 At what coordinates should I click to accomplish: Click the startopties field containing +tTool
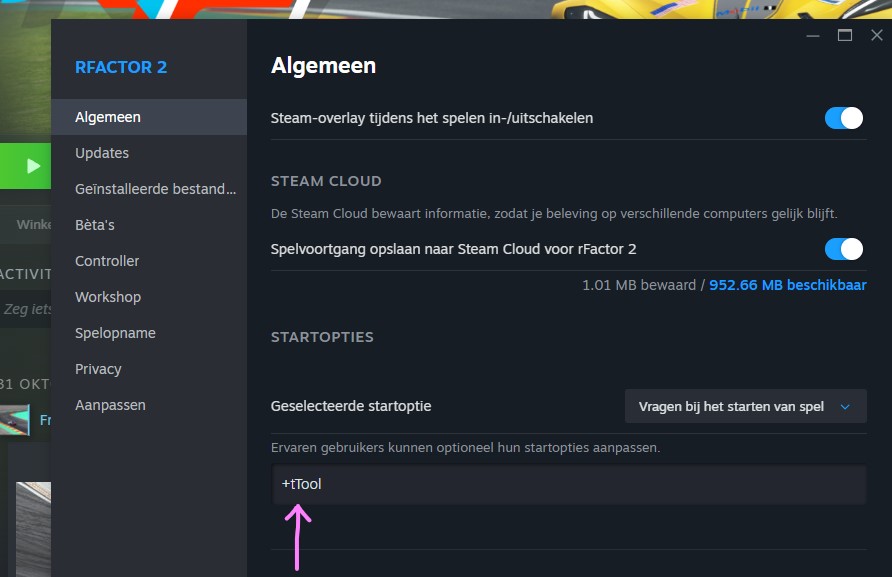[x=567, y=484]
